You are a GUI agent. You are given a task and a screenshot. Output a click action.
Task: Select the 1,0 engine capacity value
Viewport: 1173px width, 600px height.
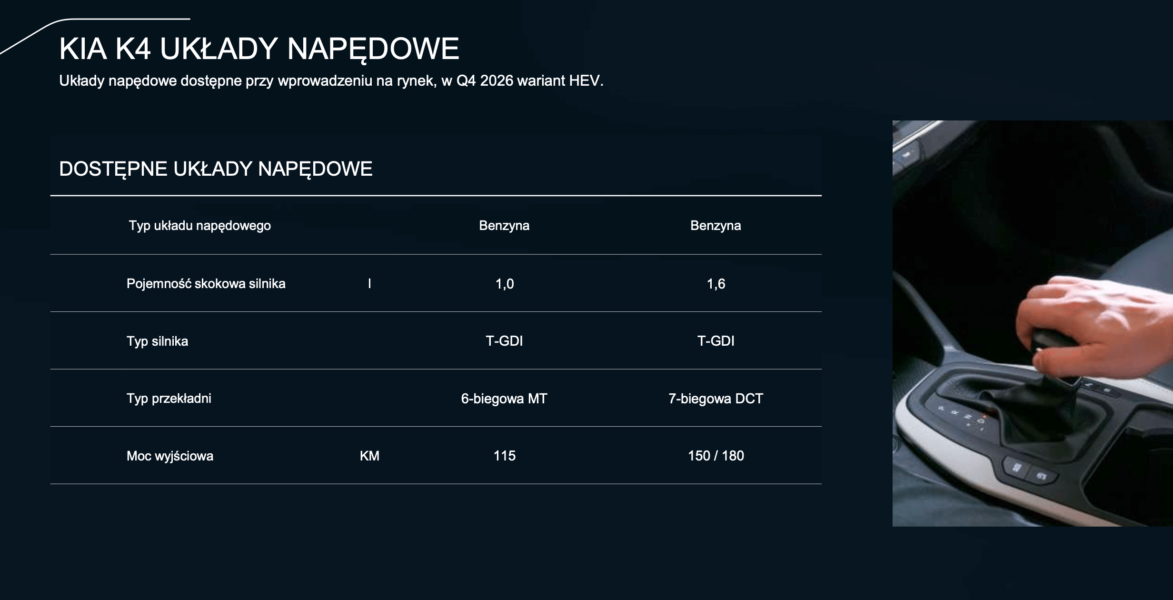pyautogui.click(x=504, y=284)
